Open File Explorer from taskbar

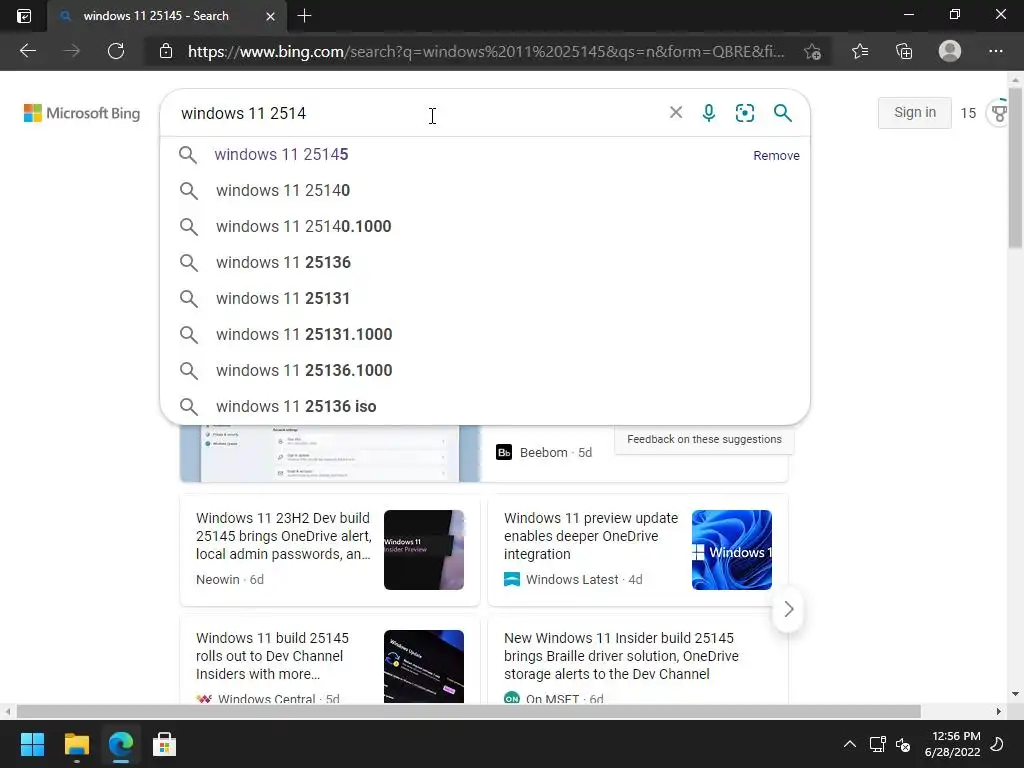tap(77, 744)
